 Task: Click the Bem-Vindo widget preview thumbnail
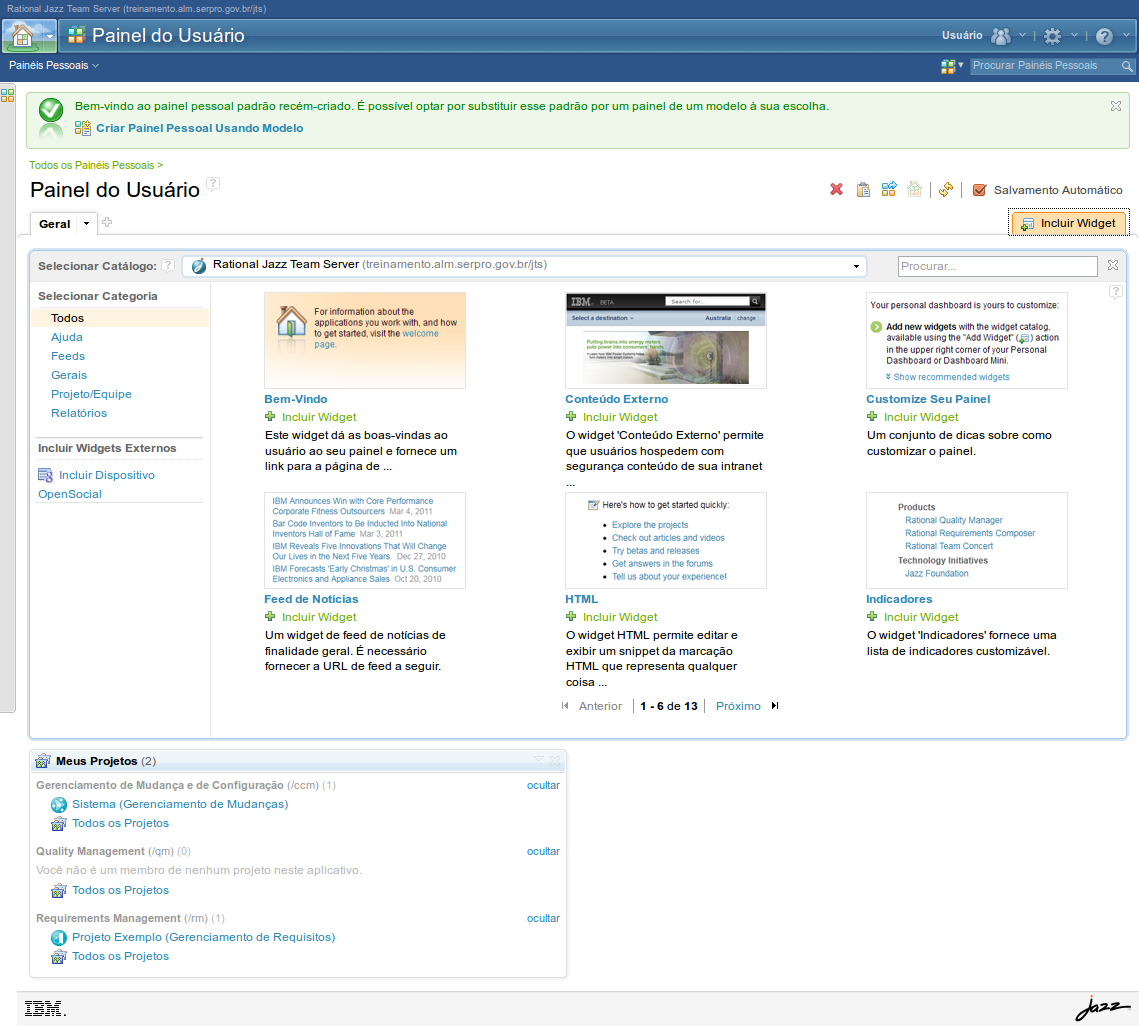[365, 340]
